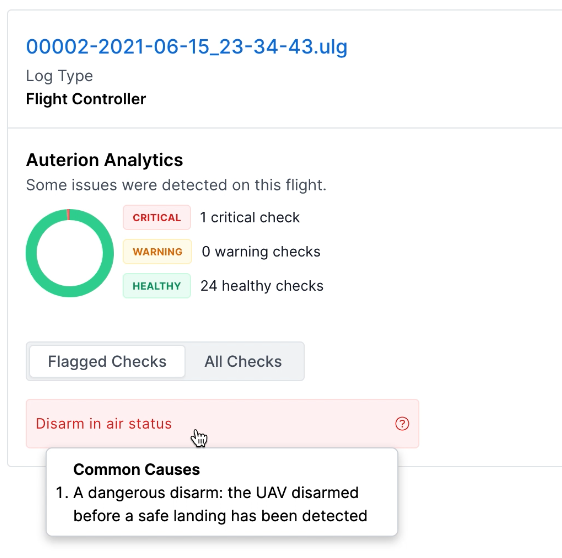562x558 pixels.
Task: Click the red critical segment of donut chart
Action: 68,215
